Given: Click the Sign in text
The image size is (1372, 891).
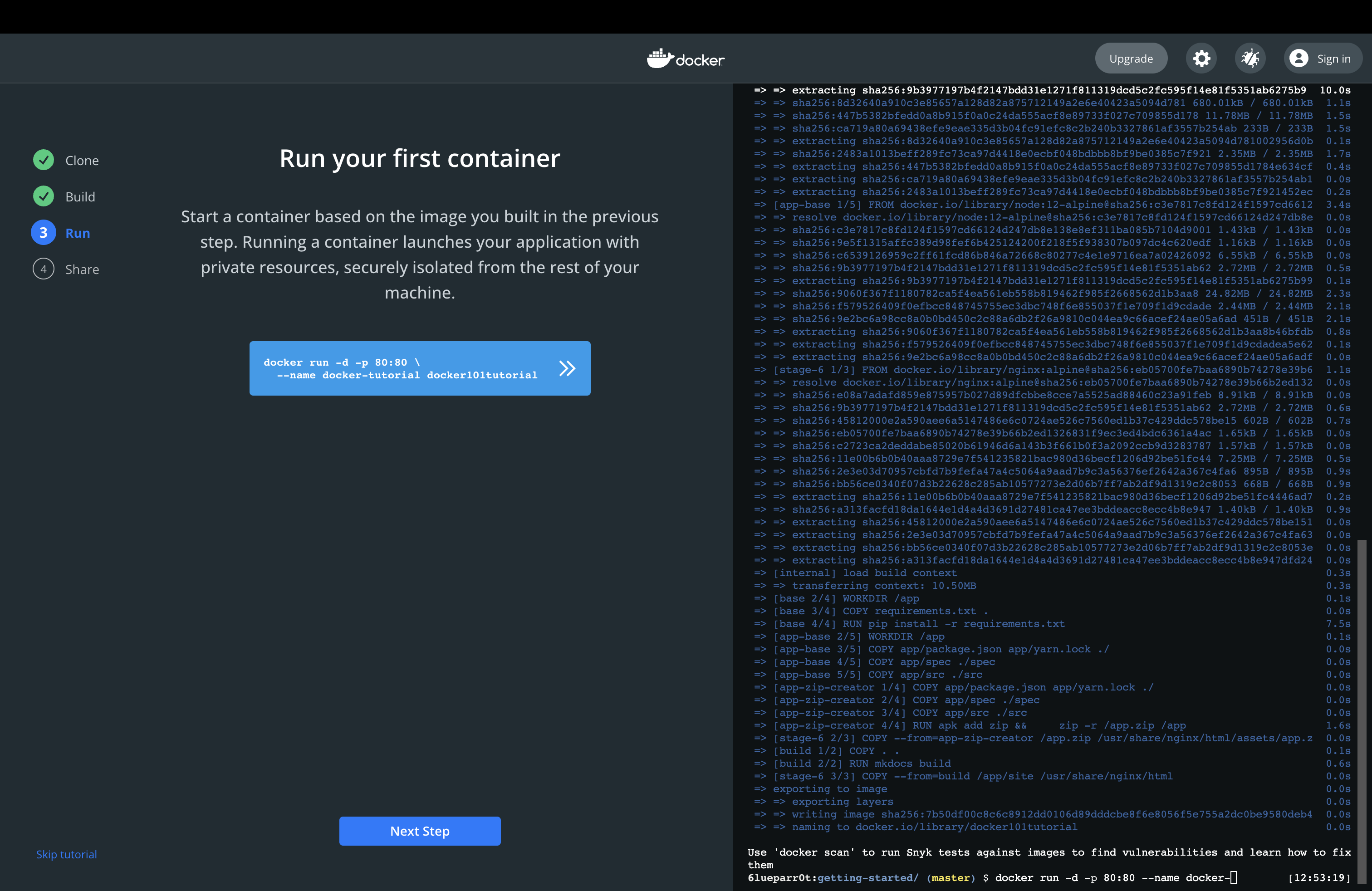Looking at the screenshot, I should [x=1333, y=58].
